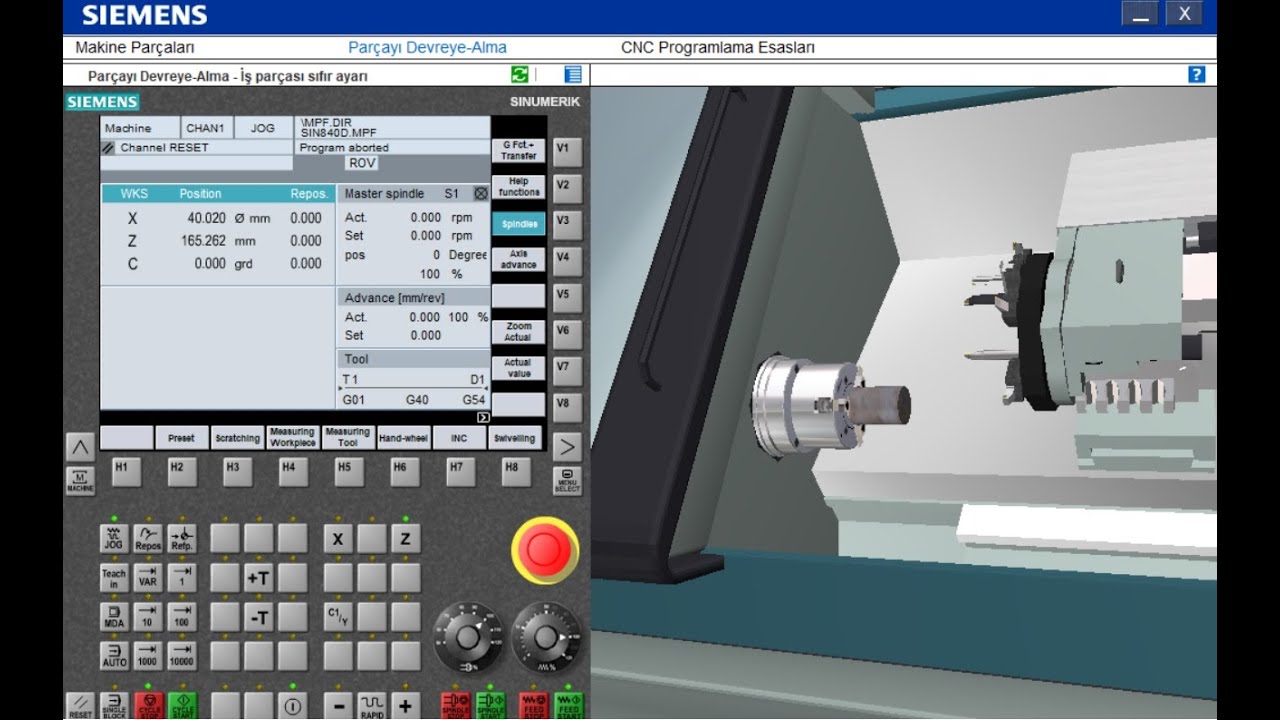Click feed override rotary knob

[546, 637]
